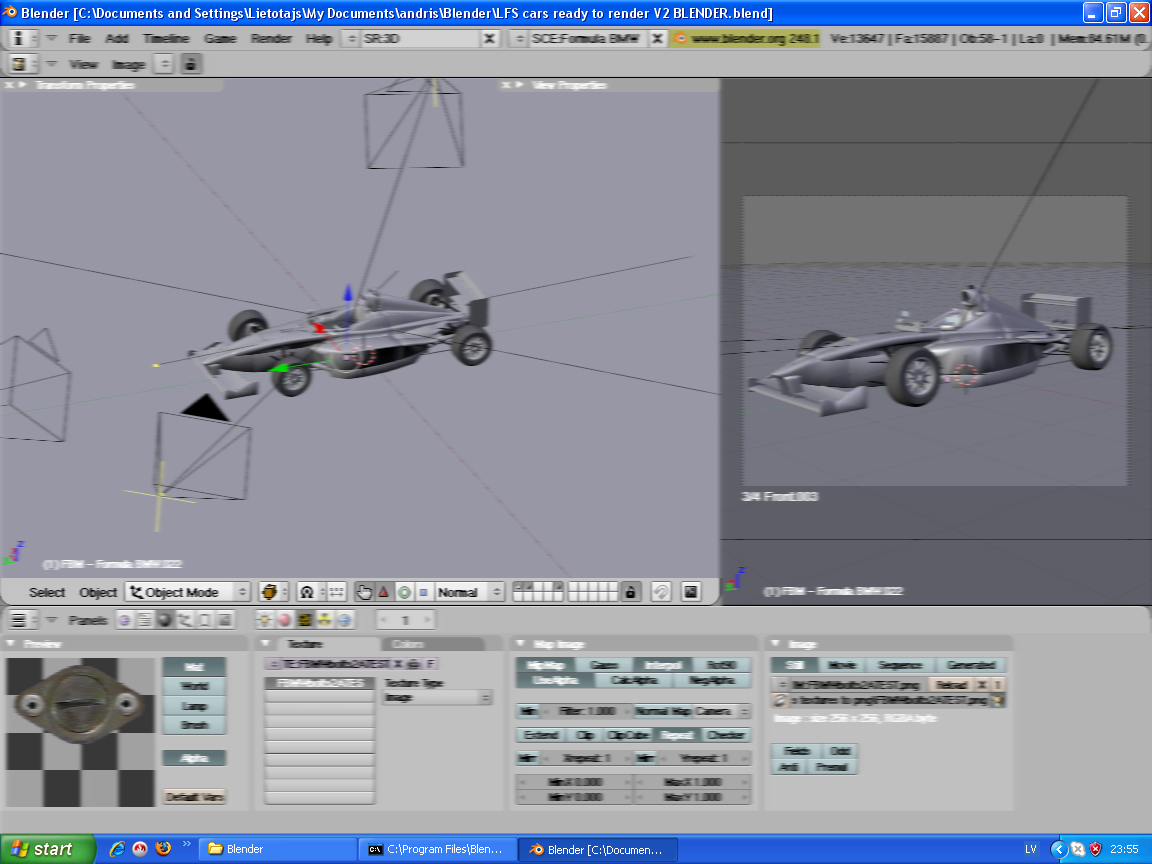Click the texture preview thumbnail
The image size is (1152, 864).
(80, 732)
